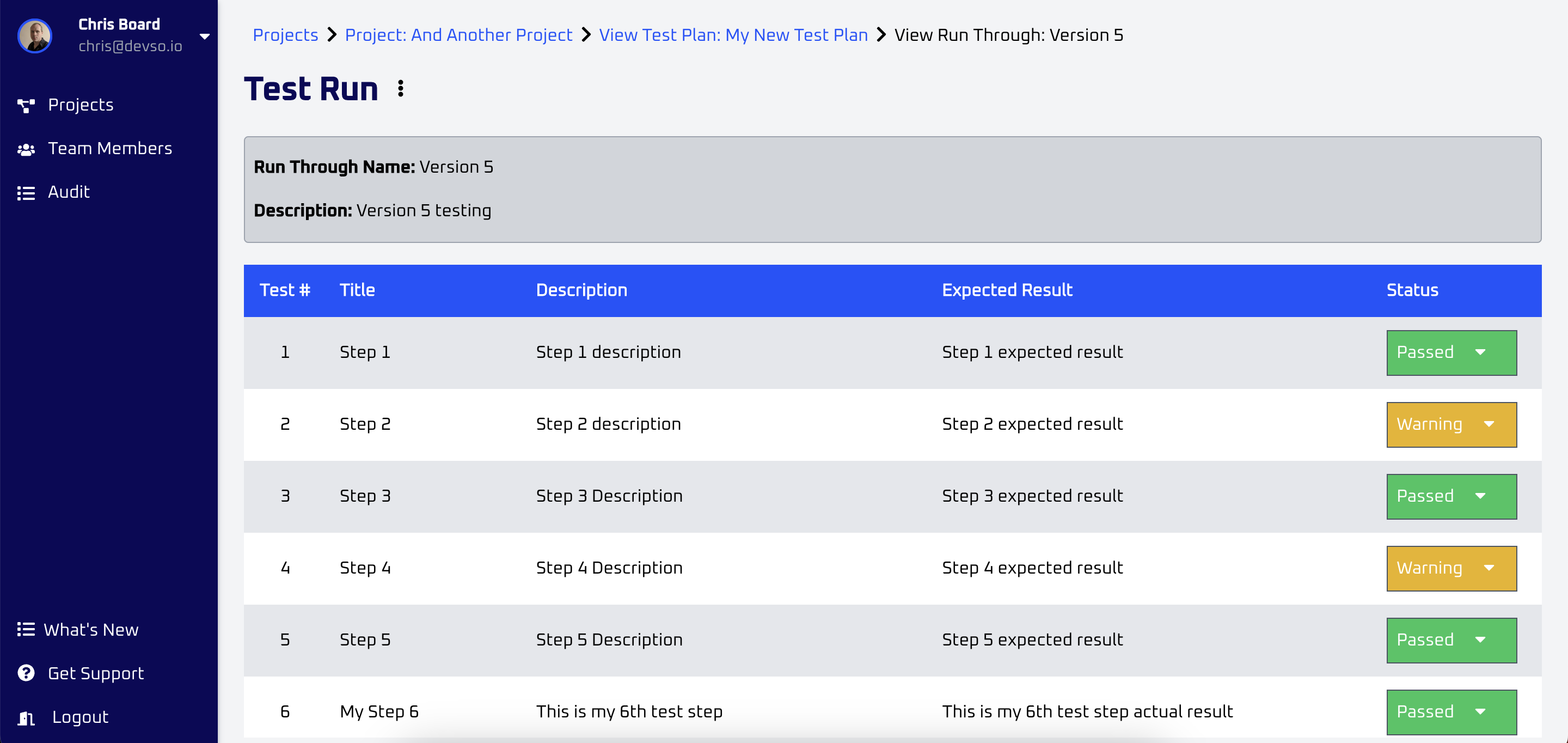Image resolution: width=1568 pixels, height=743 pixels.
Task: Open My Step 6 status dropdown
Action: coord(1450,712)
